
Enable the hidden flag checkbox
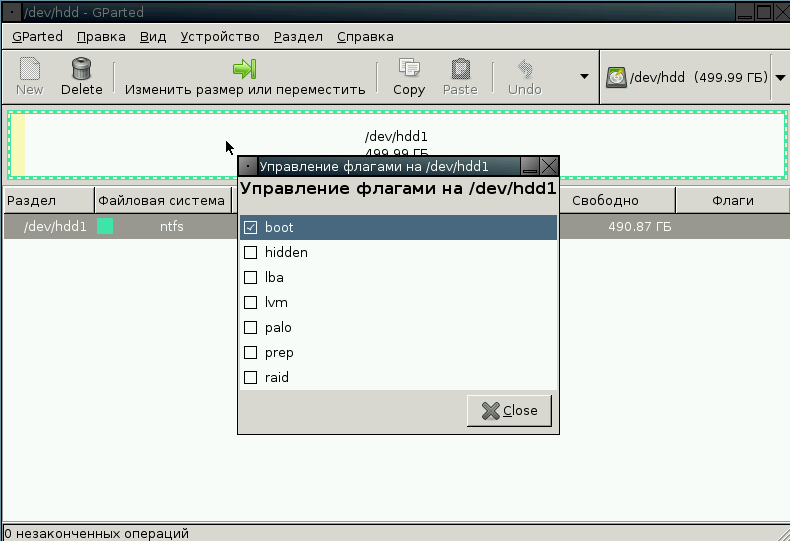coord(250,252)
